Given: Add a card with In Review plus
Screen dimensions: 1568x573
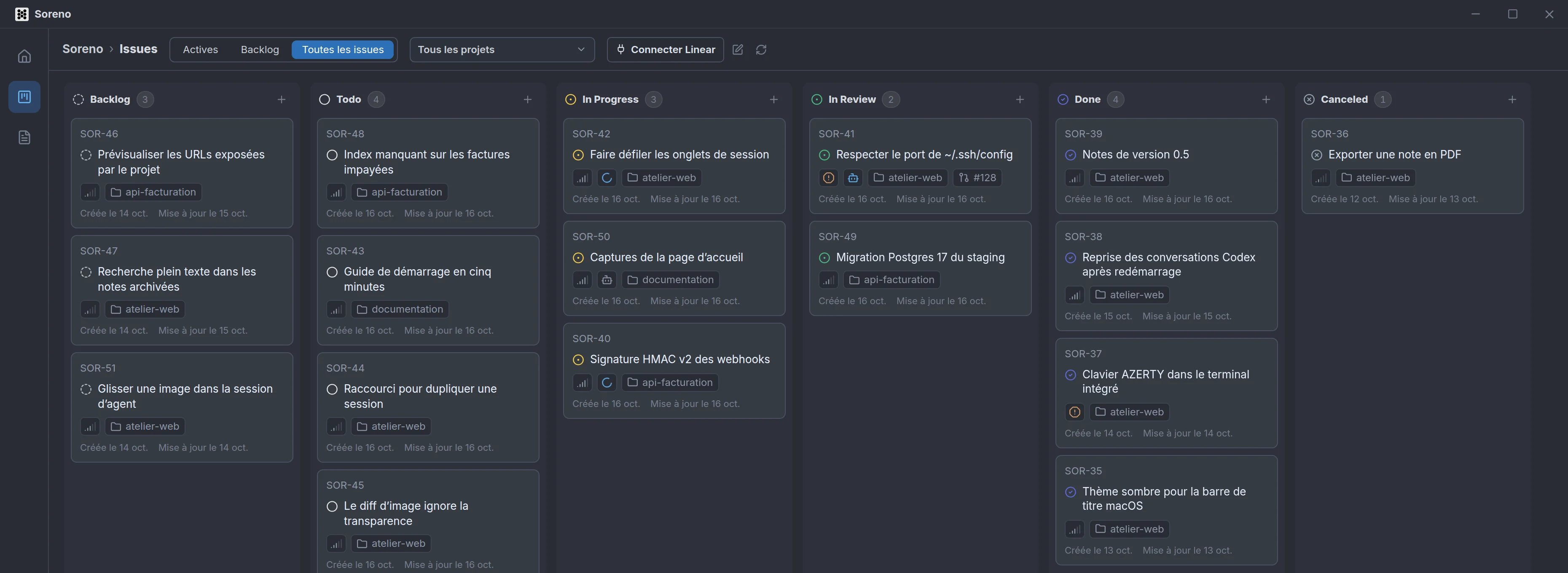Looking at the screenshot, I should coord(1020,100).
